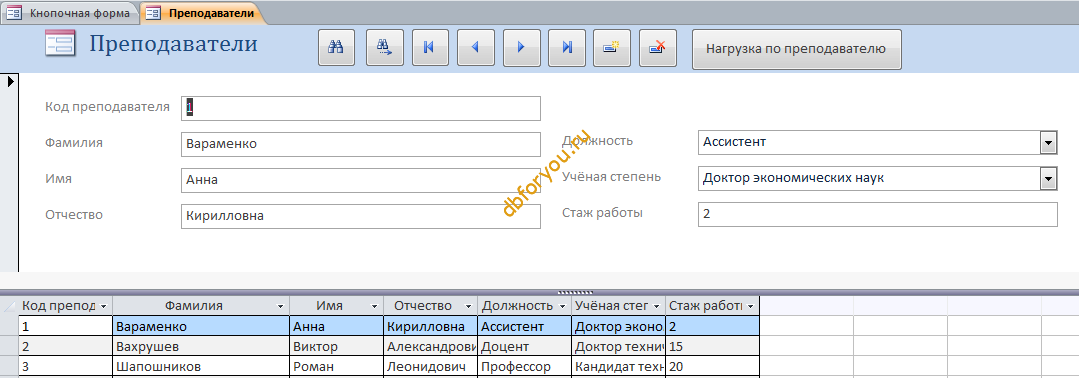Click cell Леонидович in the datasheet
Image resolution: width=1079 pixels, height=378 pixels.
coord(430,366)
